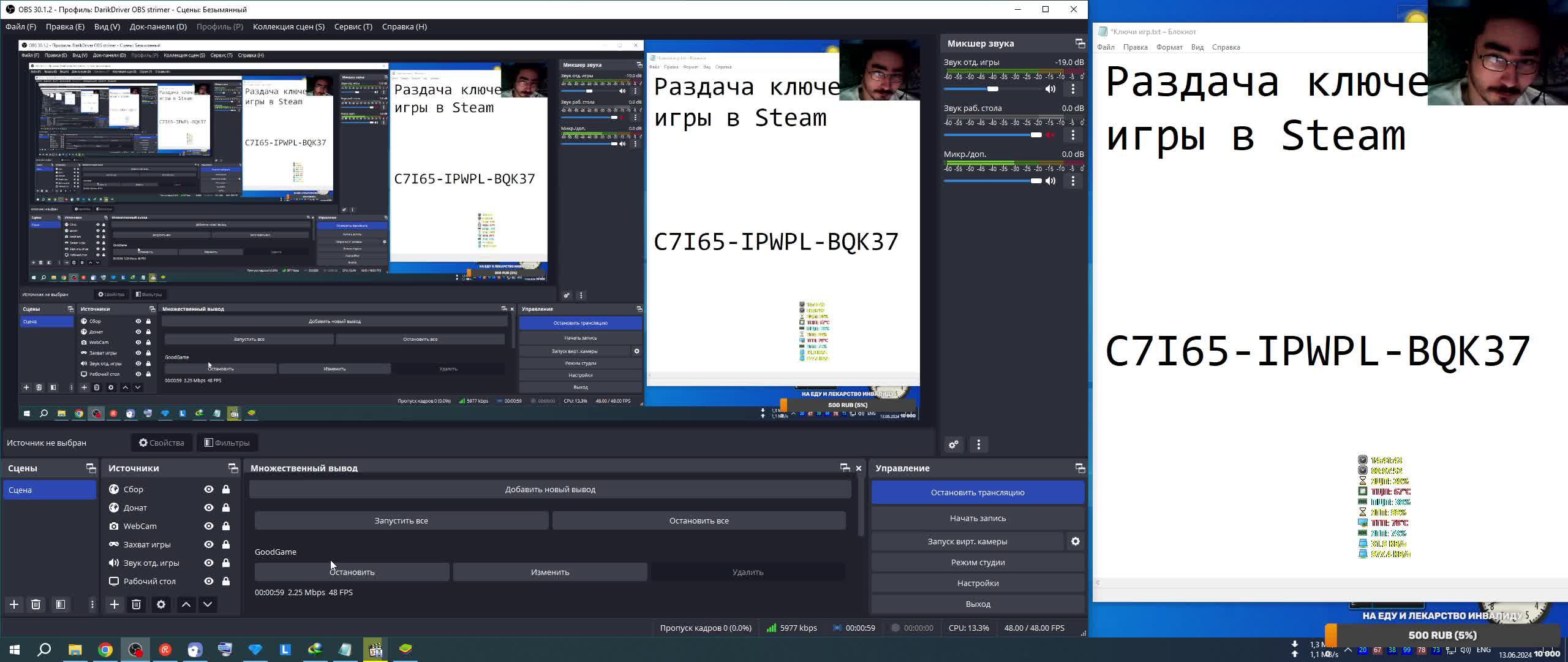Image resolution: width=1568 pixels, height=662 pixels.
Task: Click Остановить трансляцию button
Action: (x=978, y=492)
